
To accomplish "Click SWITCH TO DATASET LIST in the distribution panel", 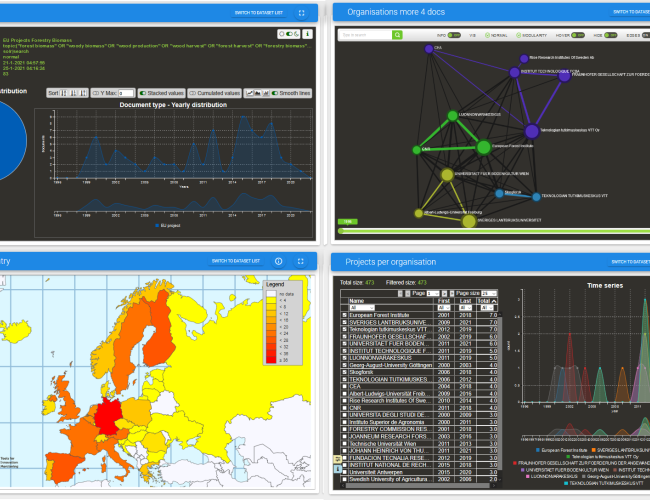I will click(x=259, y=13).
